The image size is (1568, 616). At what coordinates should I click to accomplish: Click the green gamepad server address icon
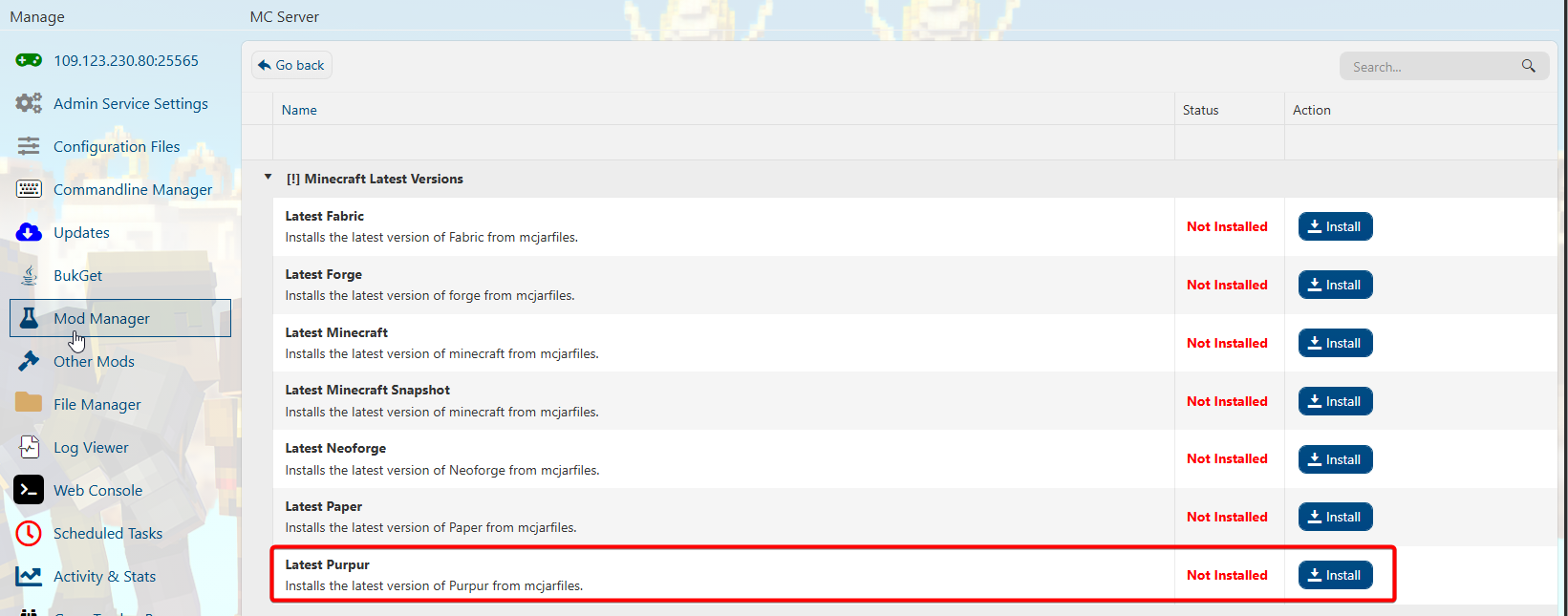pos(29,60)
